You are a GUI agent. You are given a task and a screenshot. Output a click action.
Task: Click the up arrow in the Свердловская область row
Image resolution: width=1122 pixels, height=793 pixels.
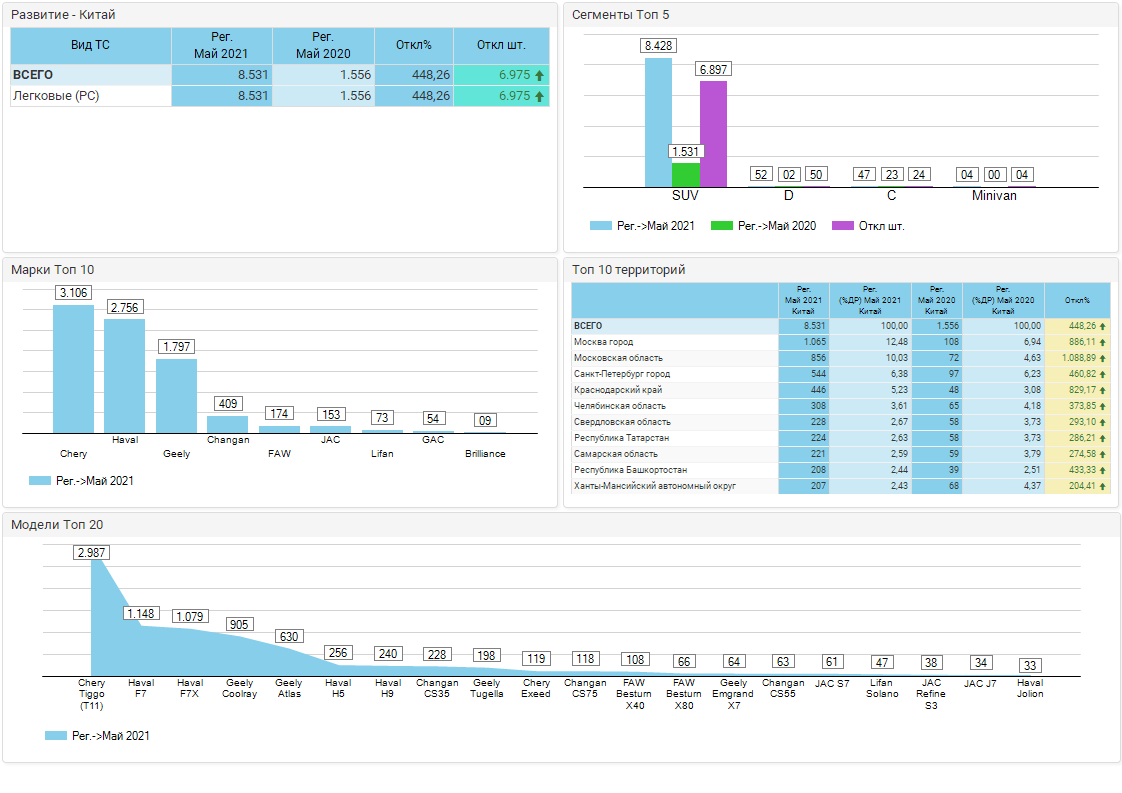(1103, 422)
